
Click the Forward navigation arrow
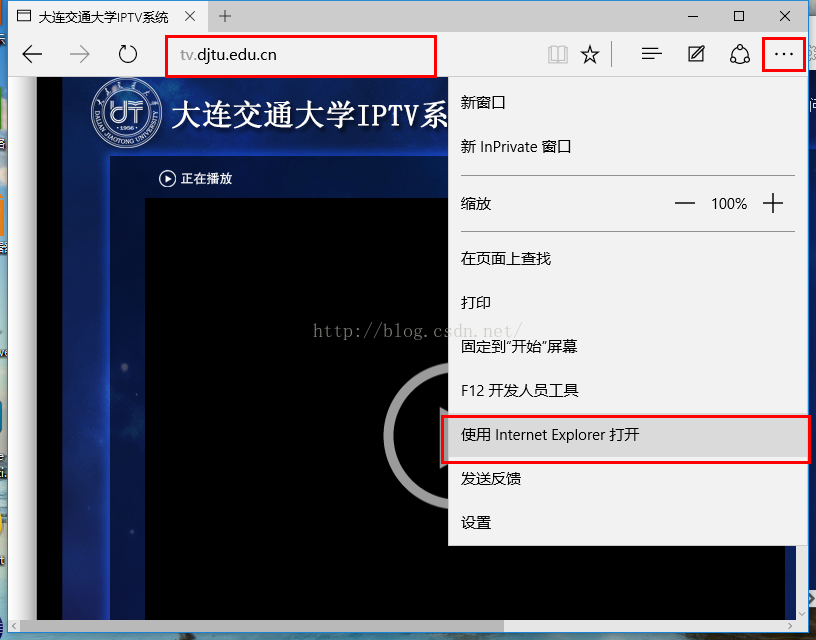click(80, 54)
